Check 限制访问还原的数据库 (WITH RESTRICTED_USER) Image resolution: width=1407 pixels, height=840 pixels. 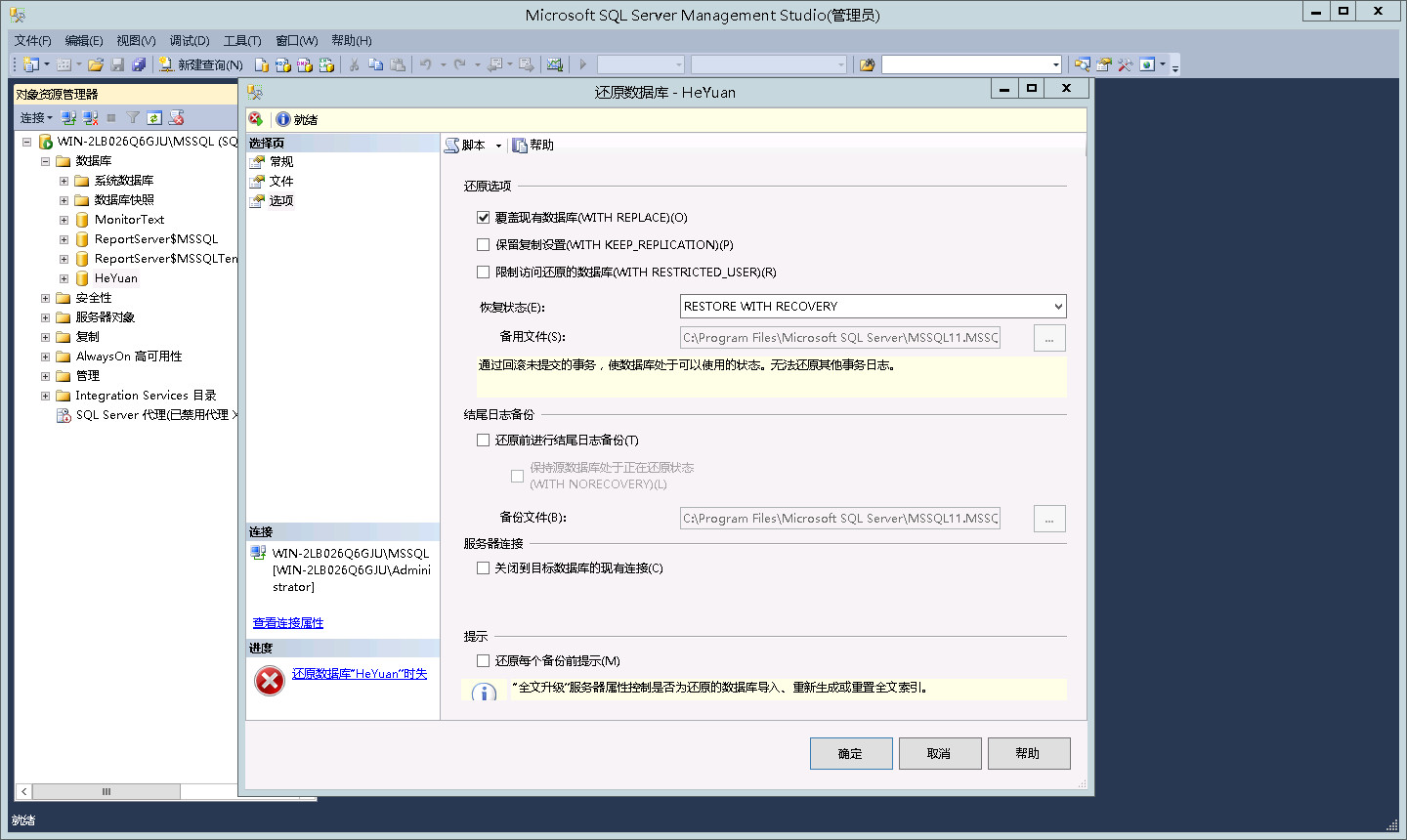[483, 273]
